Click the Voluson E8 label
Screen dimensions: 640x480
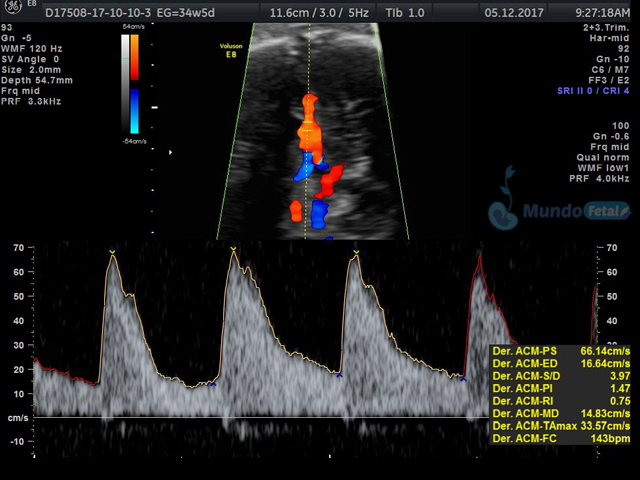(x=234, y=50)
